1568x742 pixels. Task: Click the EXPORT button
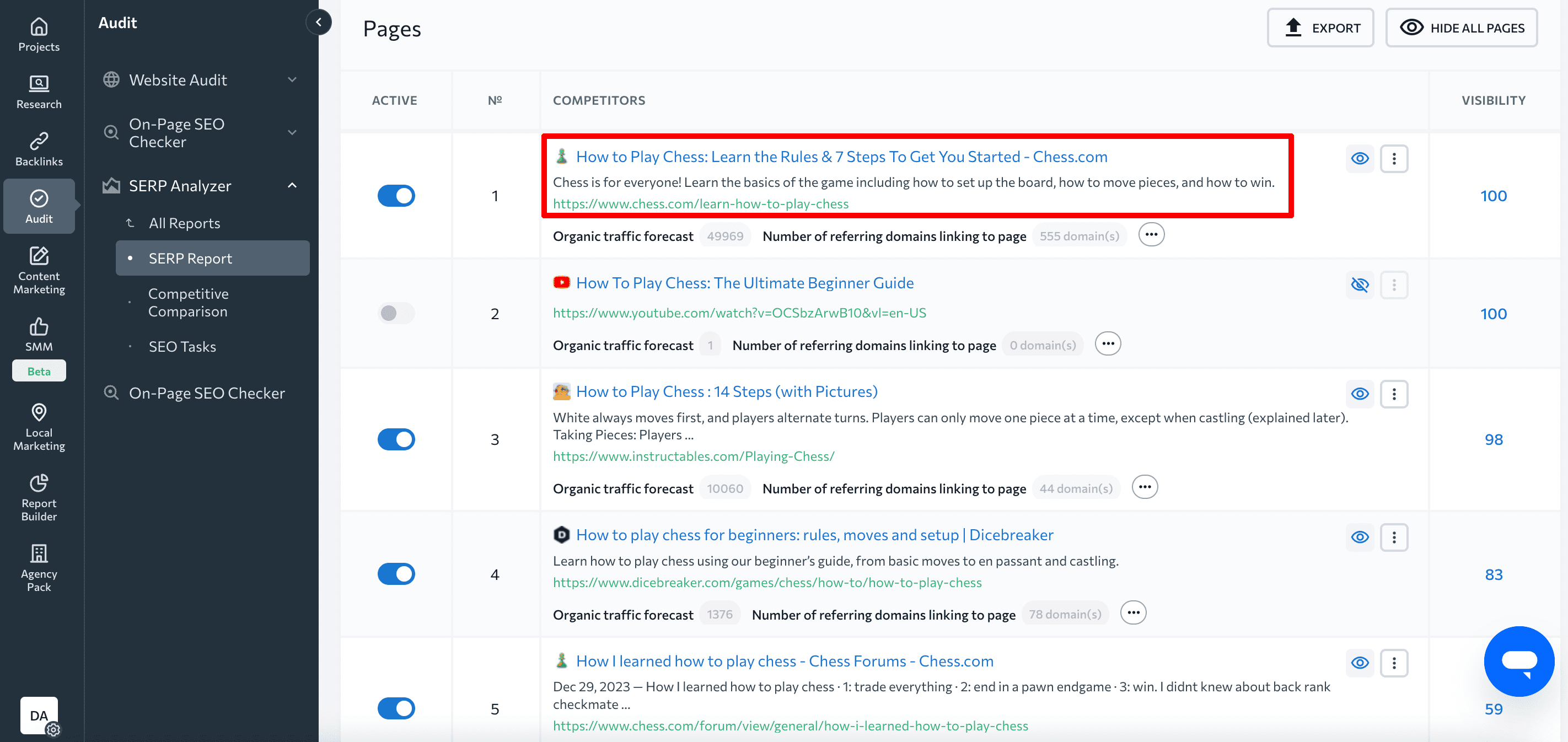click(1320, 28)
